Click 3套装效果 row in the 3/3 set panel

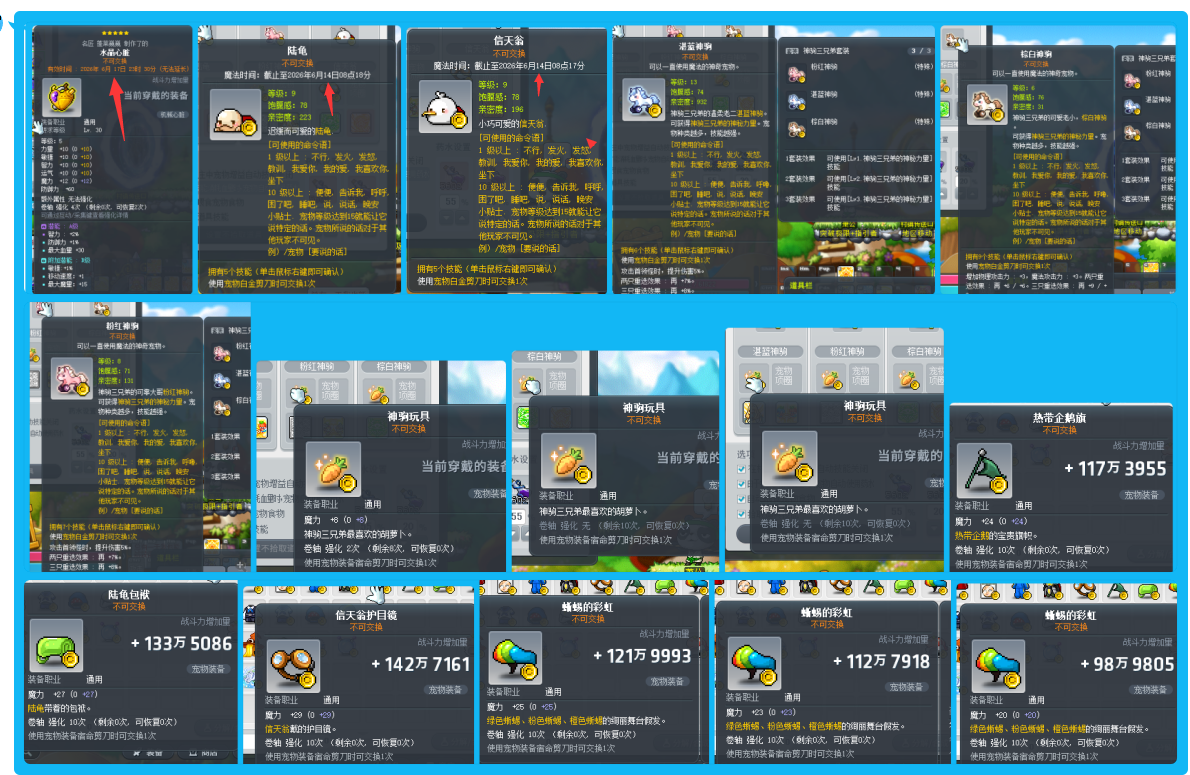[859, 203]
